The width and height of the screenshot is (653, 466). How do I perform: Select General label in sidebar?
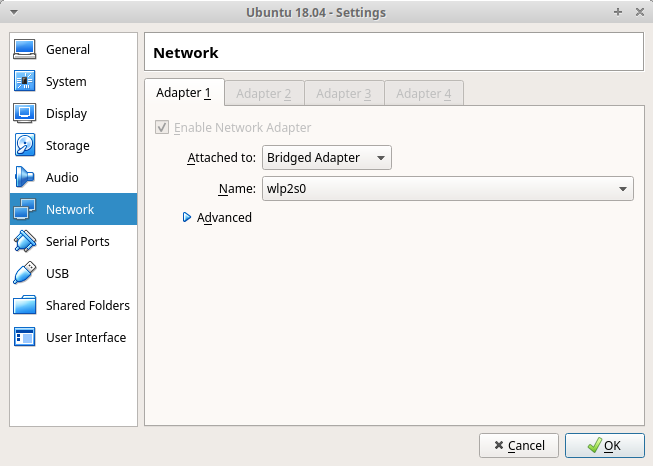coord(68,50)
